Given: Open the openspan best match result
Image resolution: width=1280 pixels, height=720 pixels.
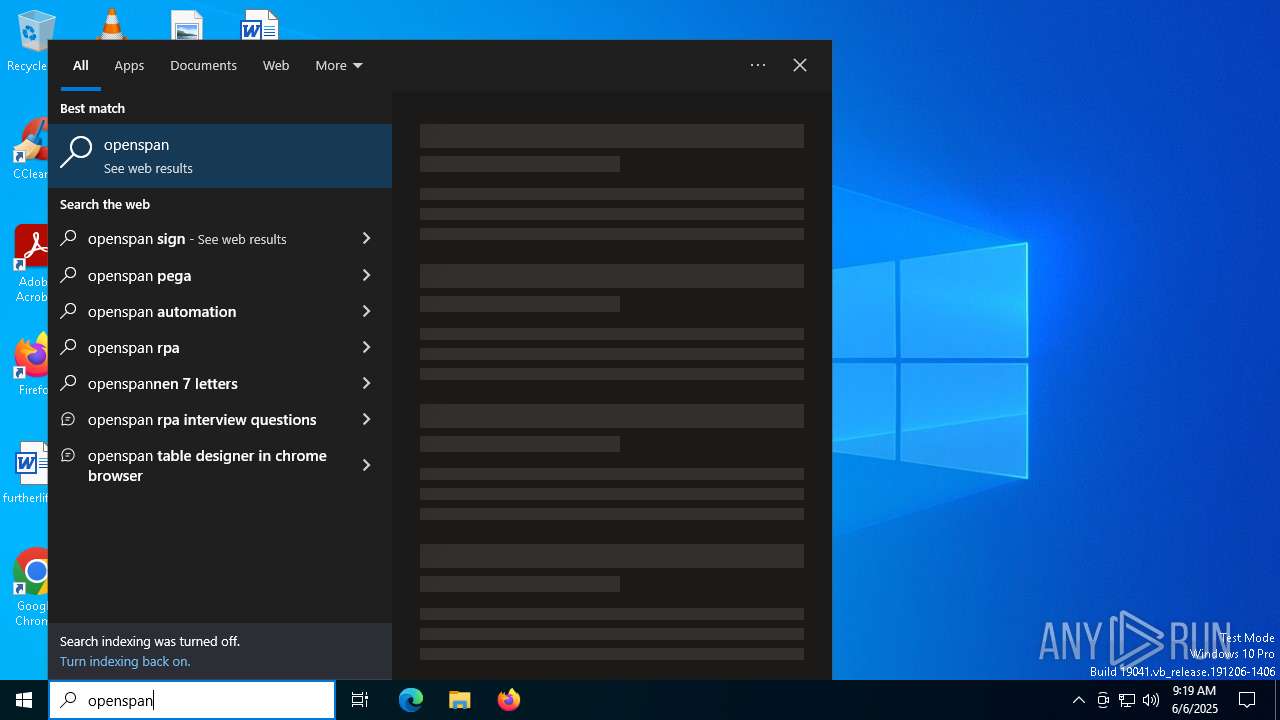Looking at the screenshot, I should coord(220,156).
